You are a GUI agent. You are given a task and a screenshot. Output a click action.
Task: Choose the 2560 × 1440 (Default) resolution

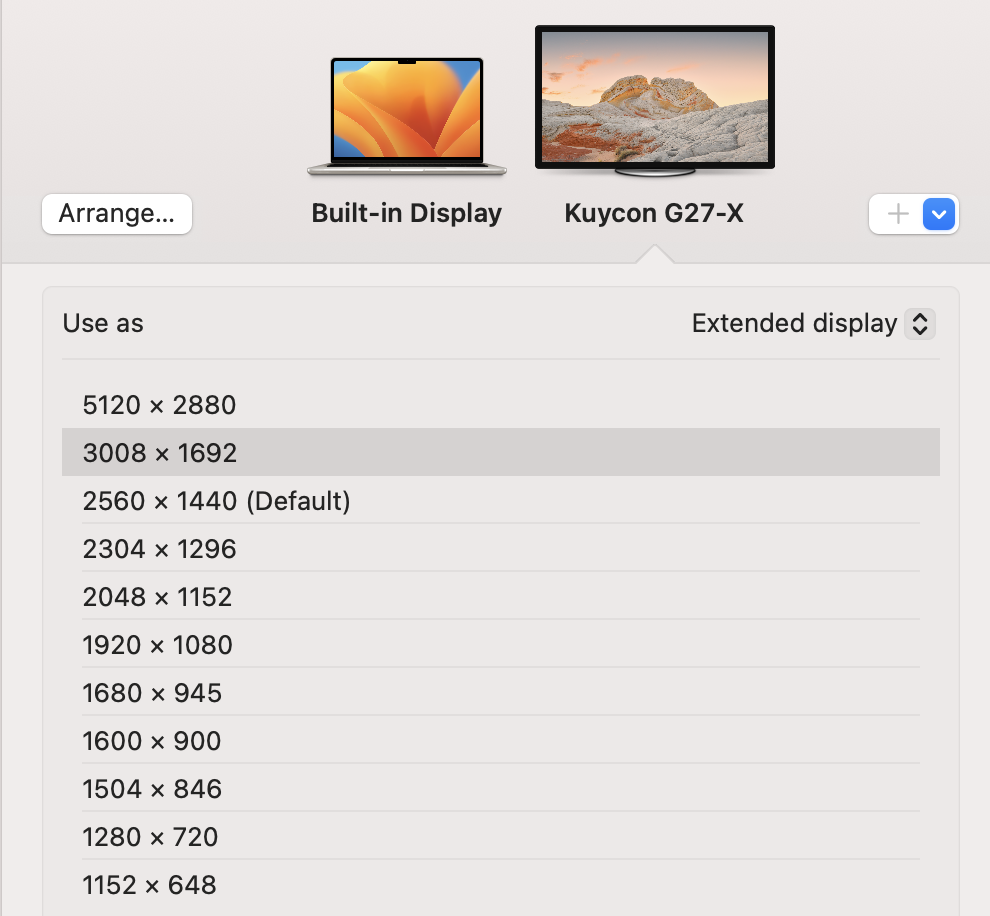coord(501,500)
